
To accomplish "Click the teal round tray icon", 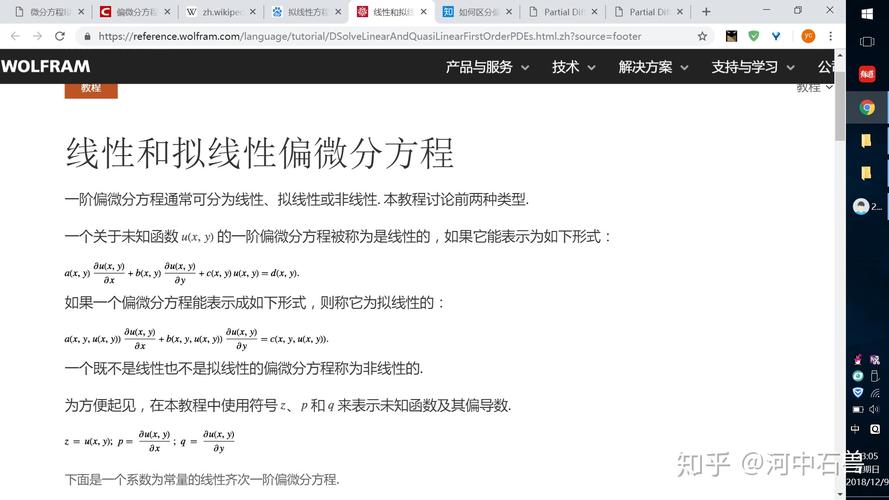I will (x=858, y=375).
